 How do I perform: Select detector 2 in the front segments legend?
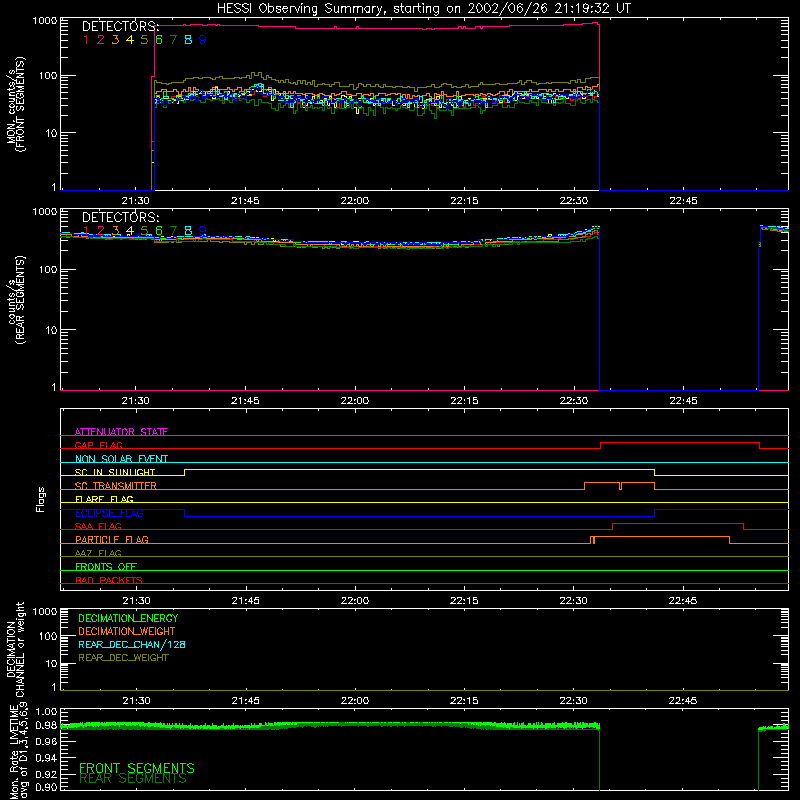[x=101, y=40]
